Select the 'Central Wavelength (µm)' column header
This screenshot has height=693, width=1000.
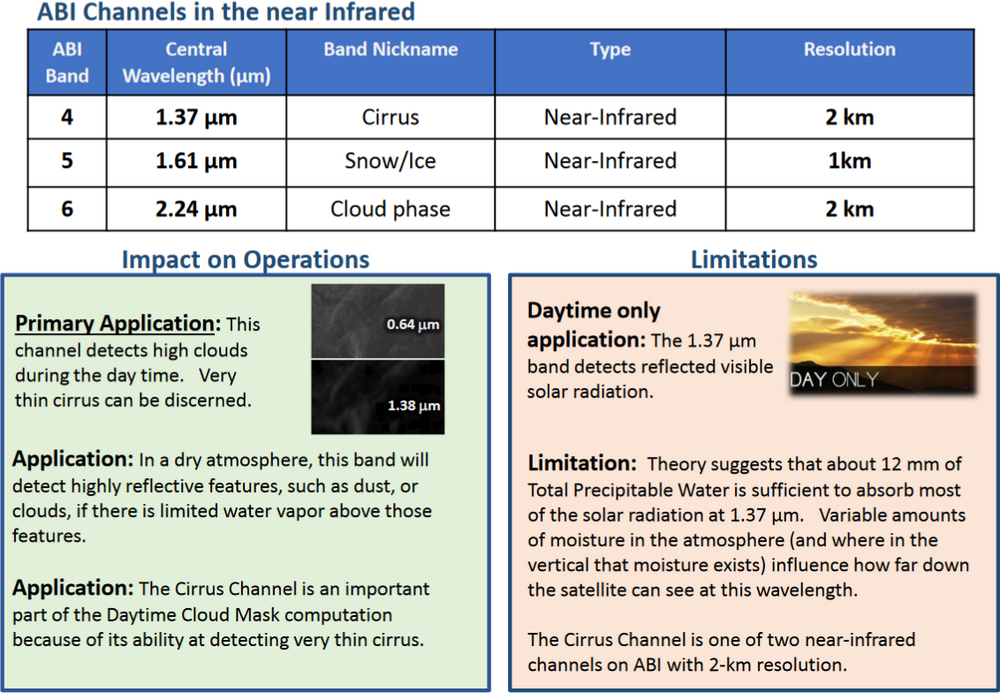pos(196,62)
